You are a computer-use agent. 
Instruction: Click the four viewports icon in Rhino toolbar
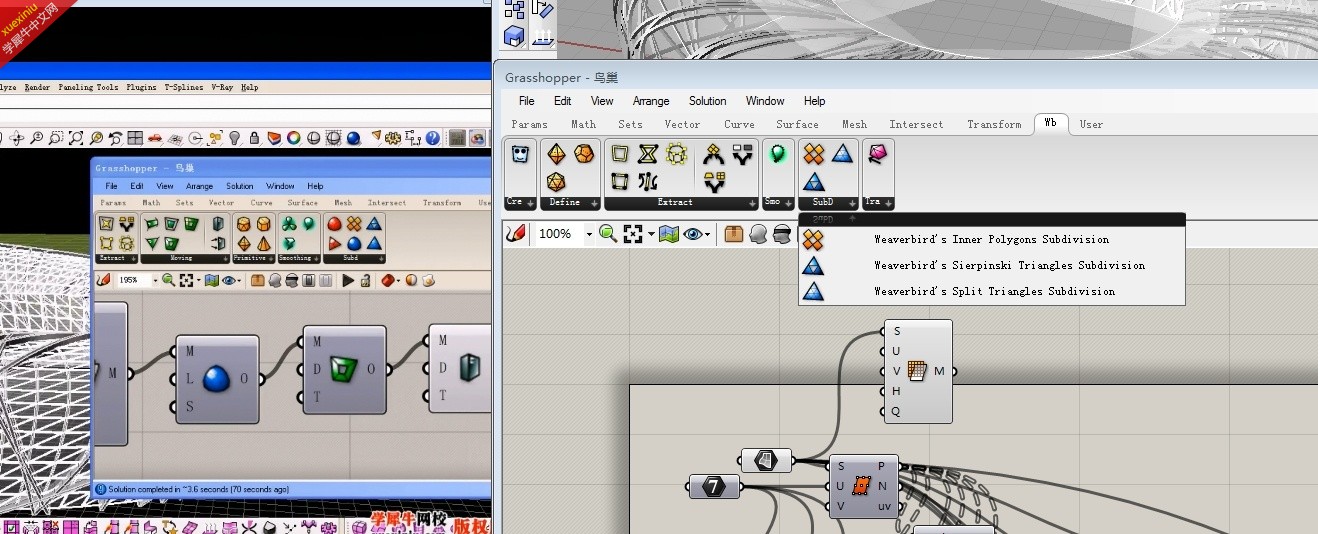[x=136, y=138]
